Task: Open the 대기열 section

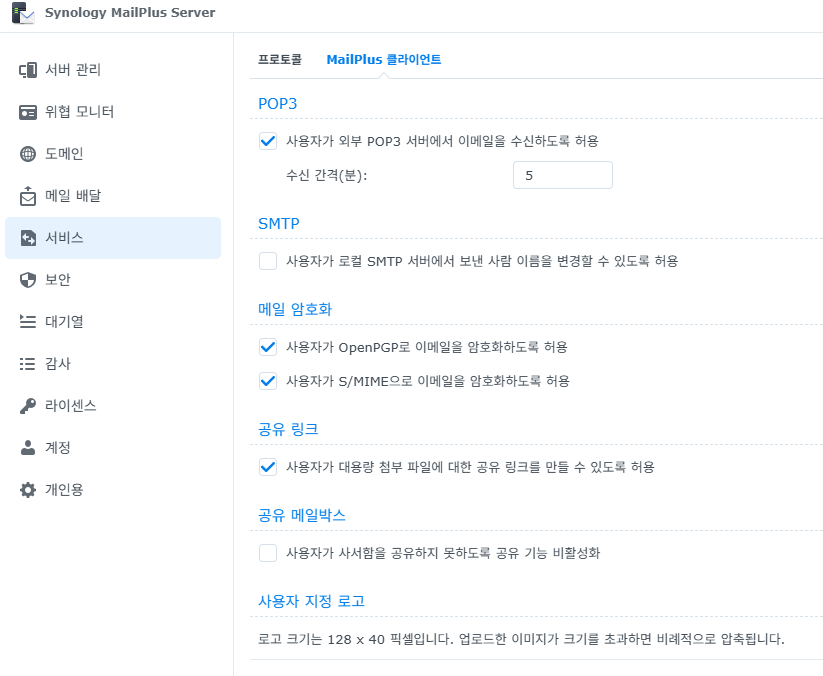Action: [113, 322]
